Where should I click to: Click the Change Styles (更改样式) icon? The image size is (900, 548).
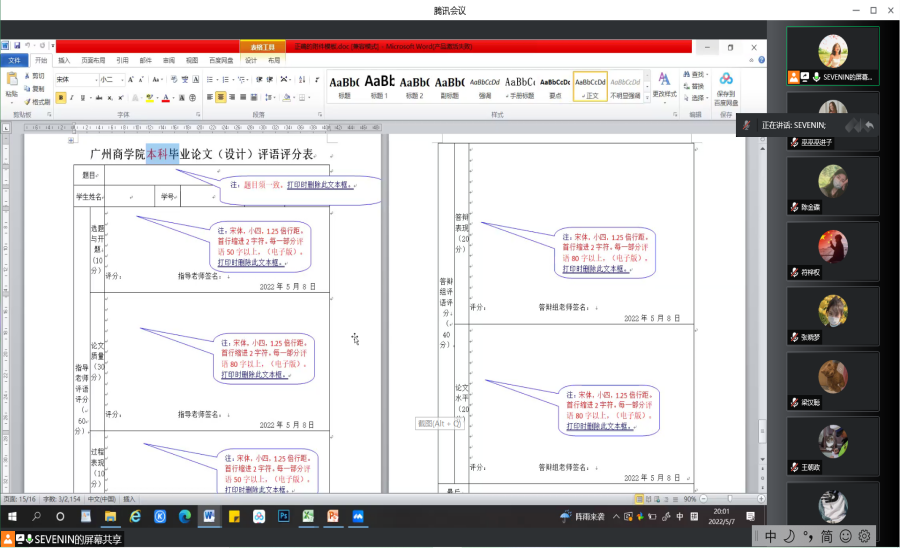point(664,81)
